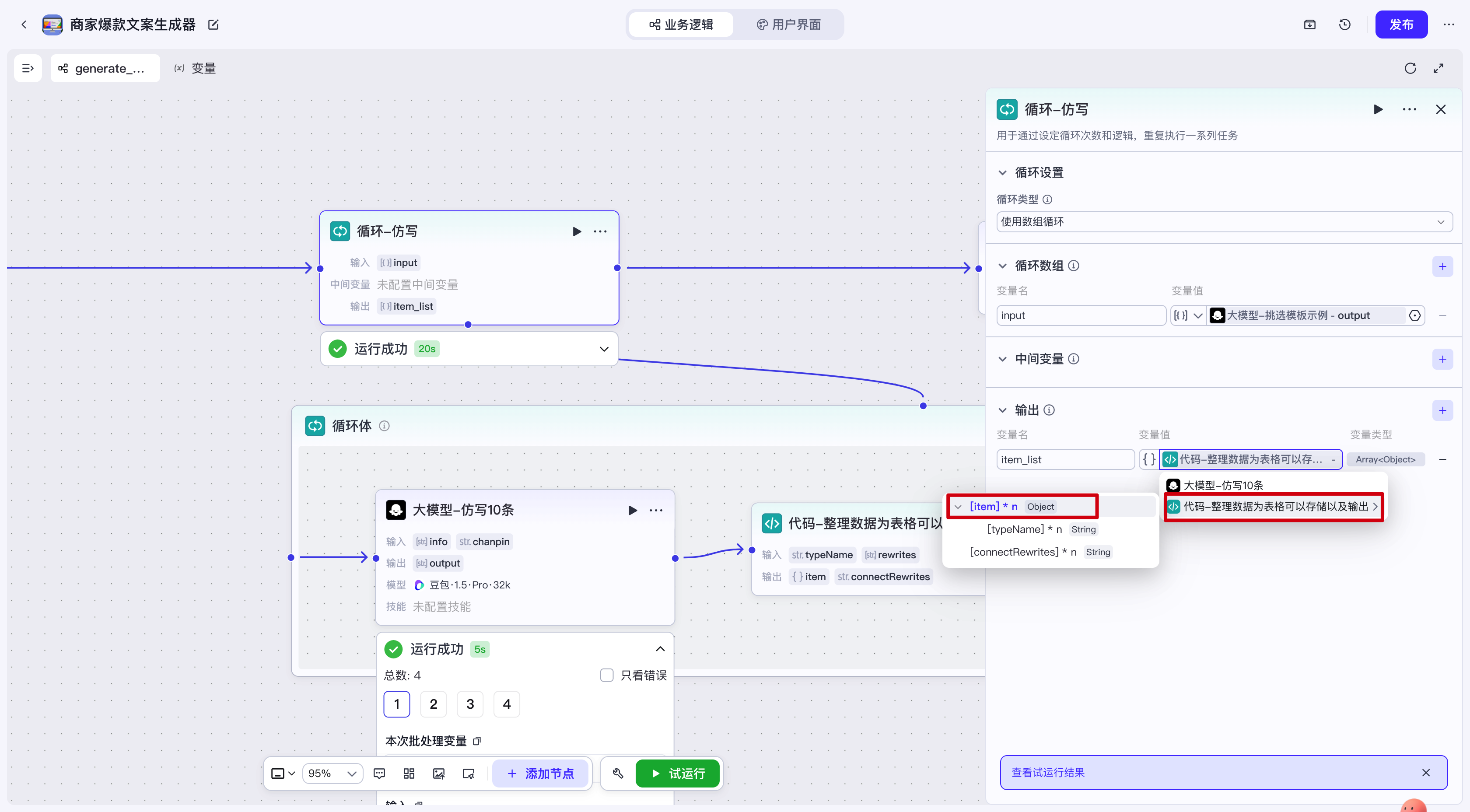The height and width of the screenshot is (812, 1470).
Task: Run the 循环–仿写 node play icon
Action: [x=576, y=232]
